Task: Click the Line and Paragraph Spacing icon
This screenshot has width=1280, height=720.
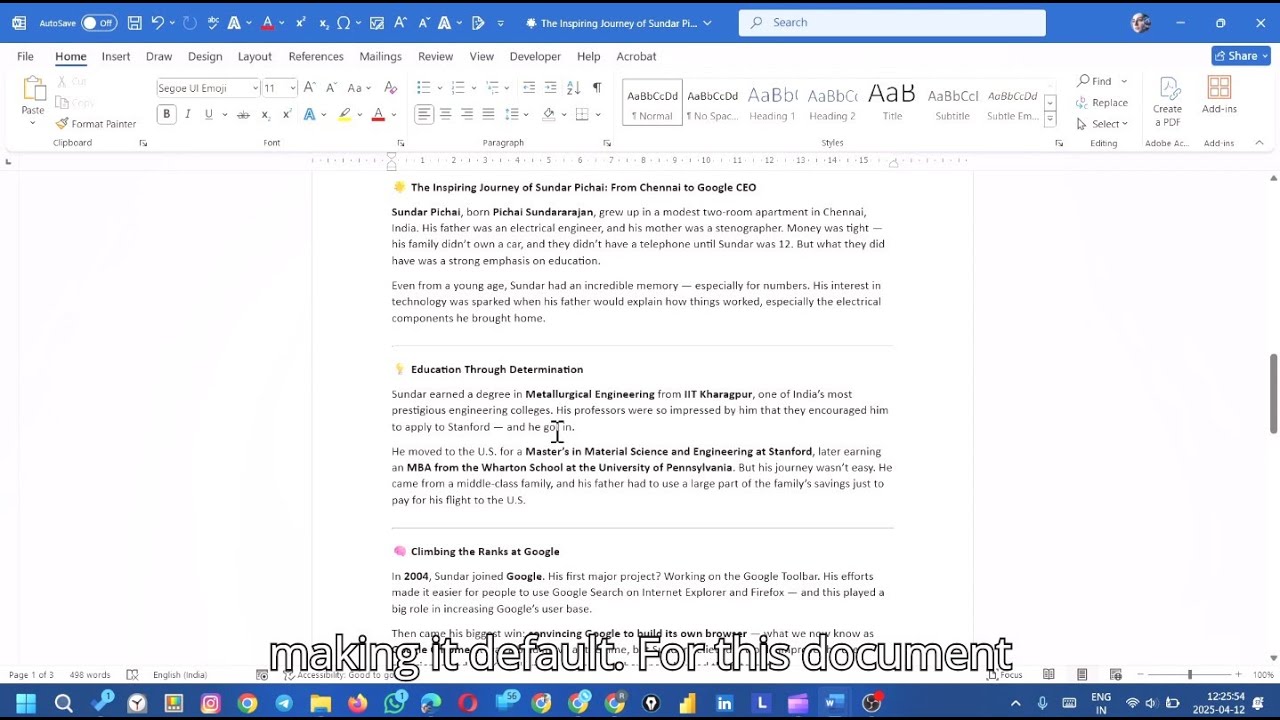Action: point(511,114)
